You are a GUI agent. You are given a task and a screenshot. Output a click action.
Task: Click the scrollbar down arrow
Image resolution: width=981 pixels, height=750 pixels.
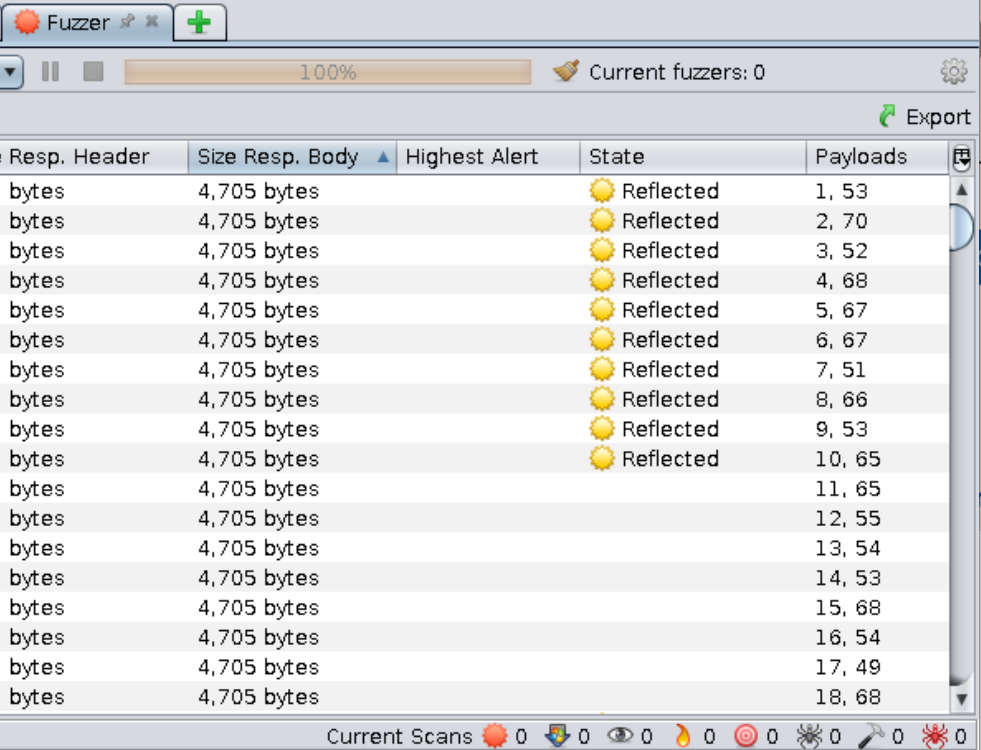(x=961, y=699)
